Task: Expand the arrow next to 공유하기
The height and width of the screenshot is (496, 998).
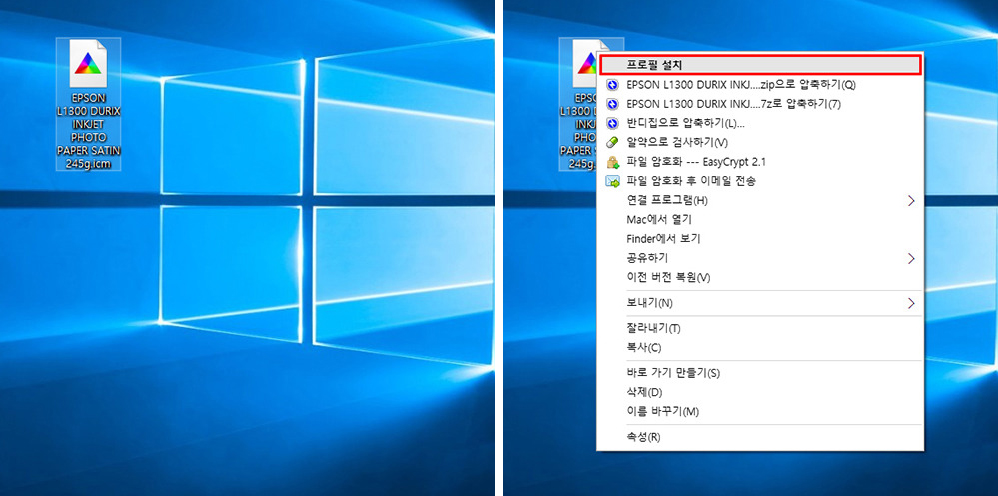Action: click(911, 258)
